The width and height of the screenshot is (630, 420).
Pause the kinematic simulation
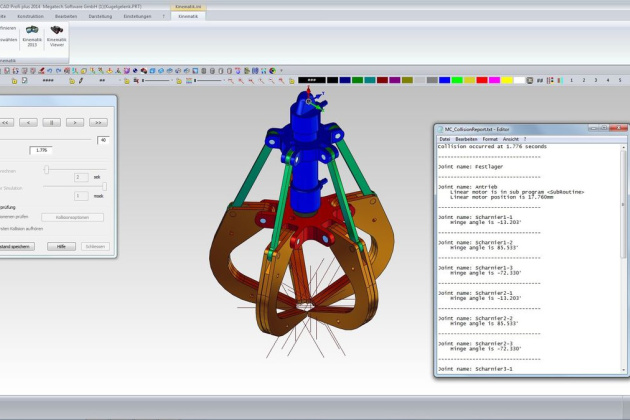point(52,122)
